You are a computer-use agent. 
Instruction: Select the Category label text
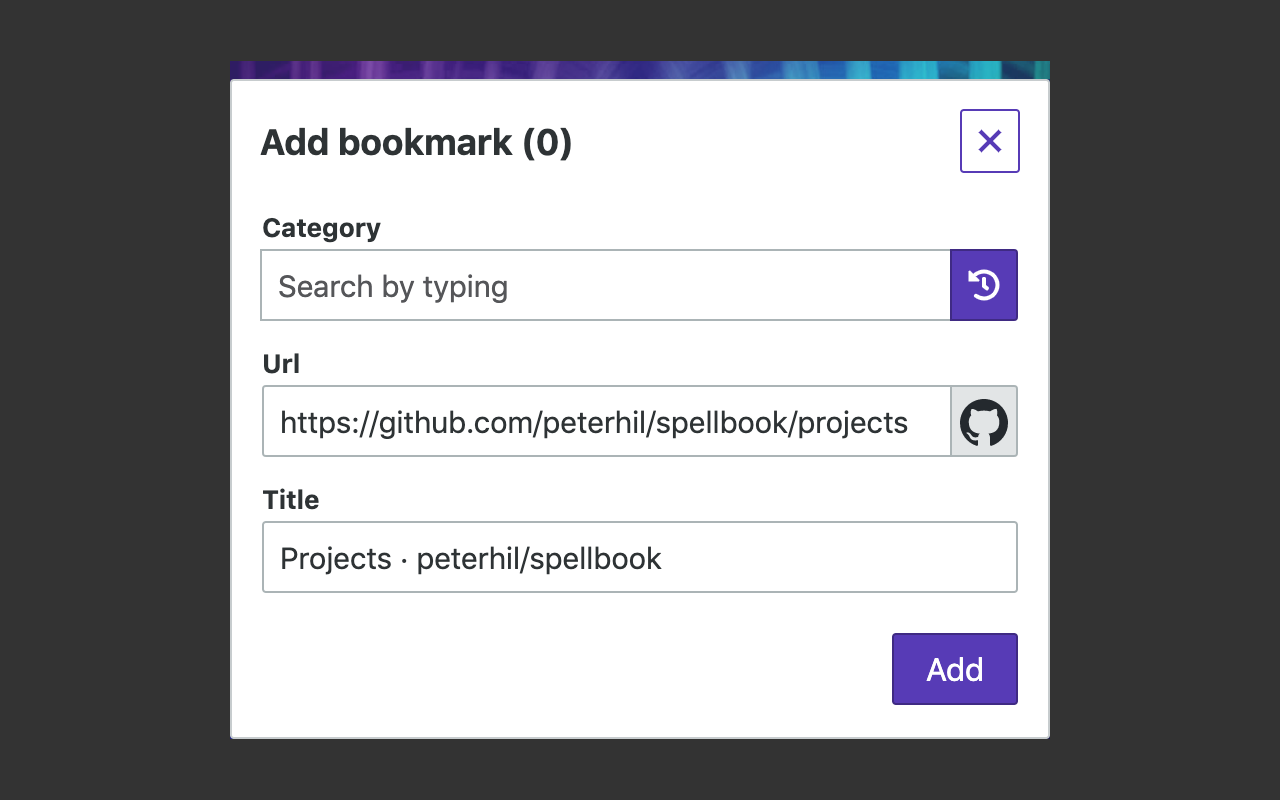tap(321, 228)
